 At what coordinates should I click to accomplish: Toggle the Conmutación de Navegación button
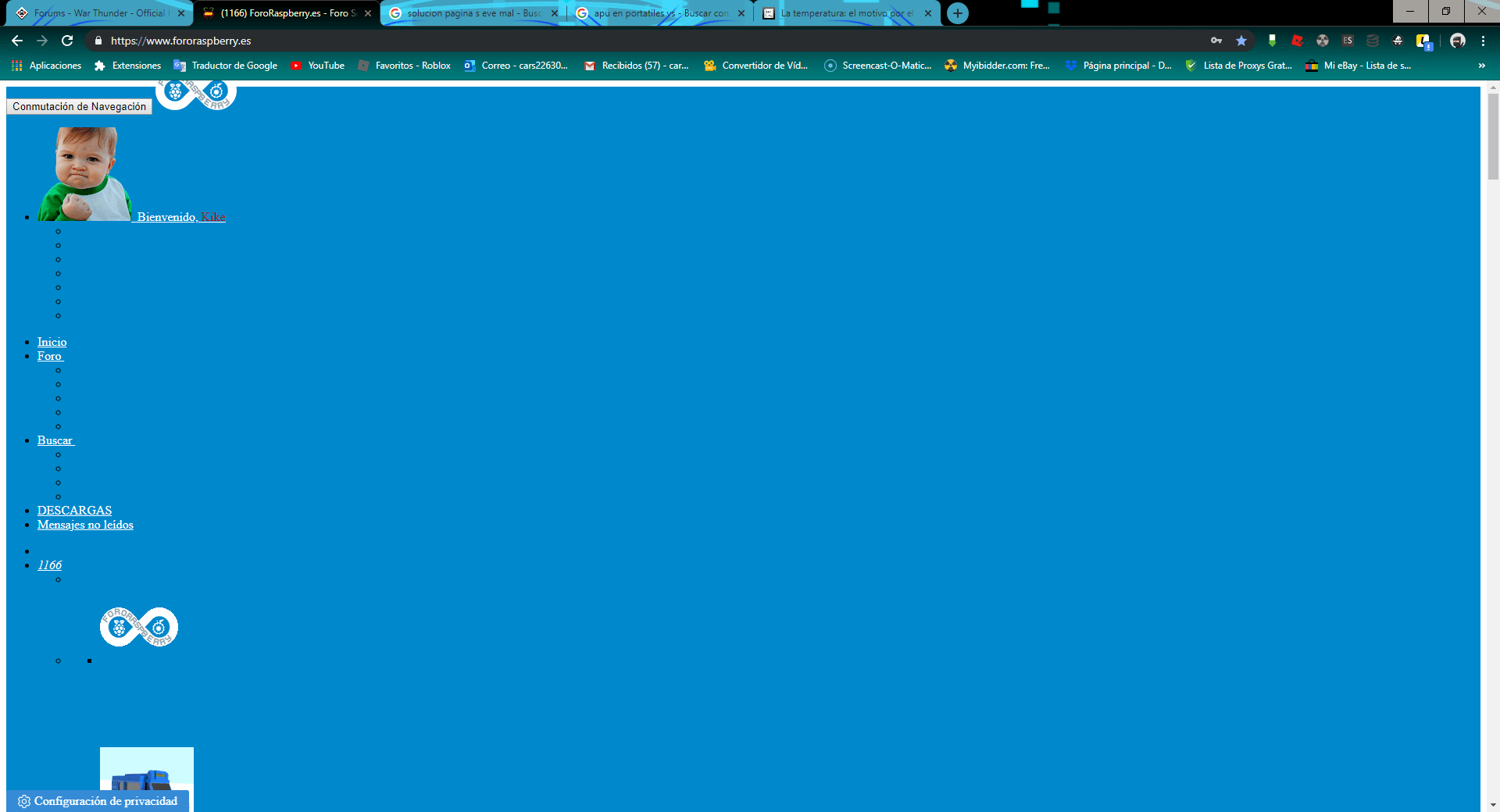[x=79, y=107]
